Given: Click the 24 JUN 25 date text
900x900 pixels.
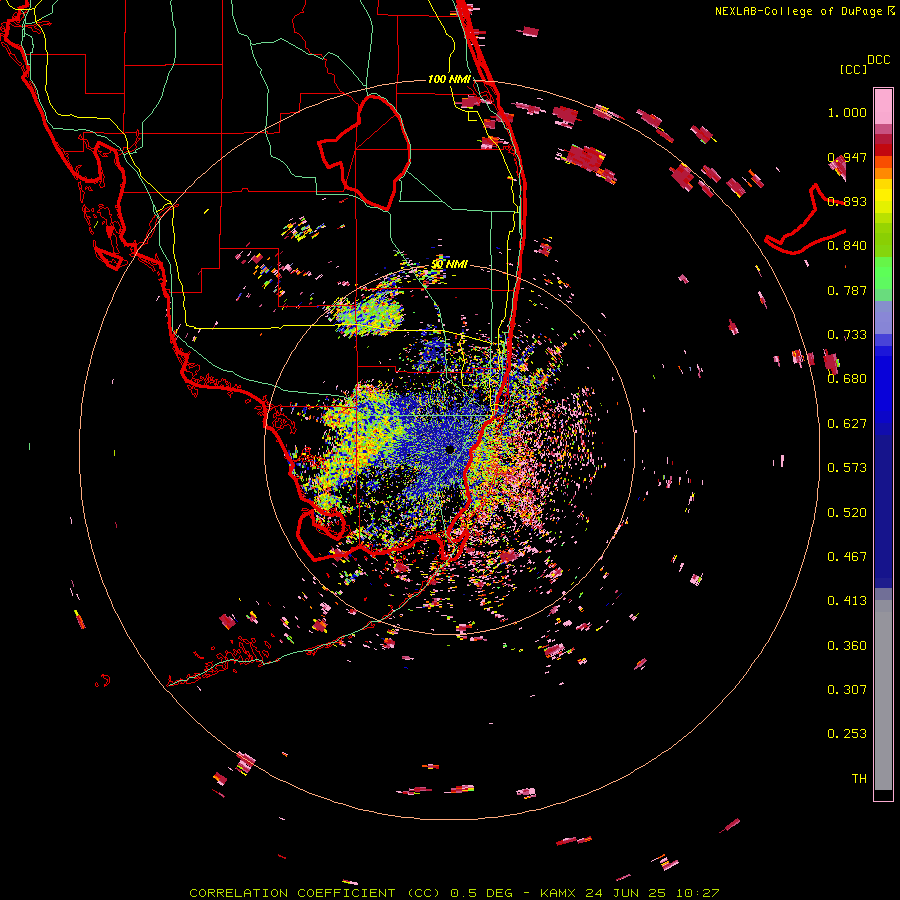Looking at the screenshot, I should [627, 893].
